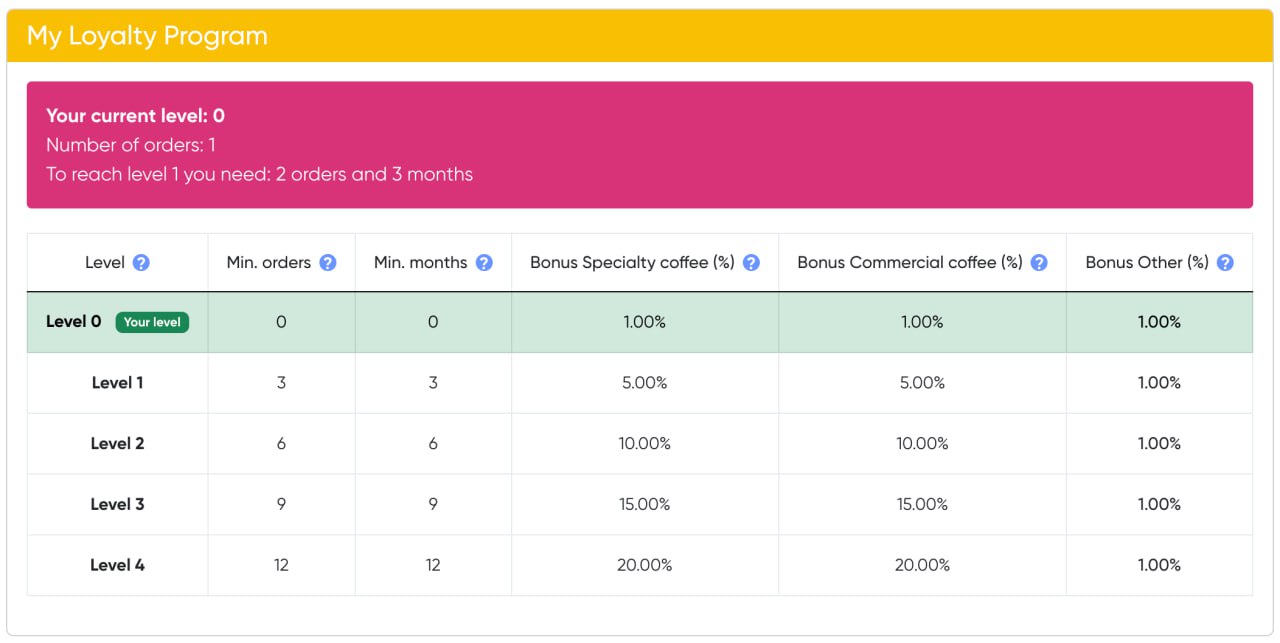Click the question mark beside Min. months
Viewport: 1280px width, 643px height.
click(484, 263)
